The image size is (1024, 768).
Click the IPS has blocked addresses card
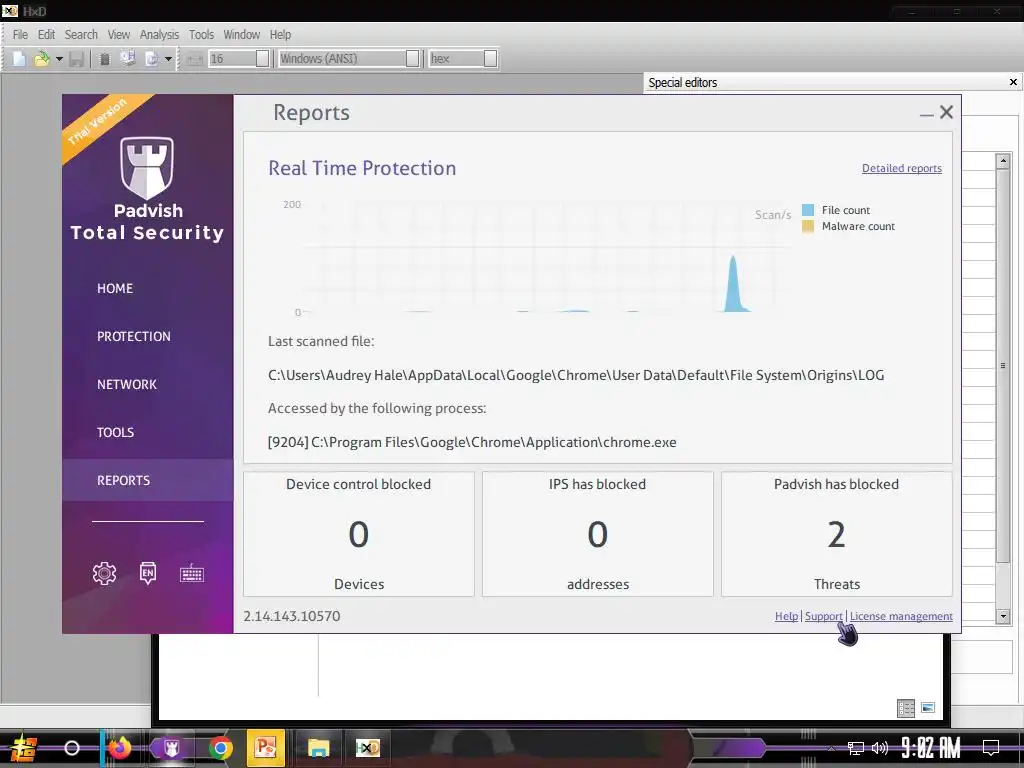[x=598, y=534]
